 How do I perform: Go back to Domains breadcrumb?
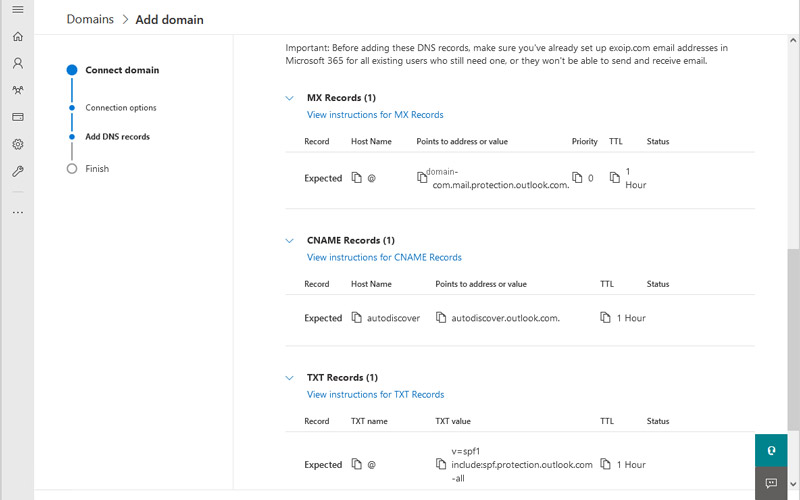pos(90,19)
